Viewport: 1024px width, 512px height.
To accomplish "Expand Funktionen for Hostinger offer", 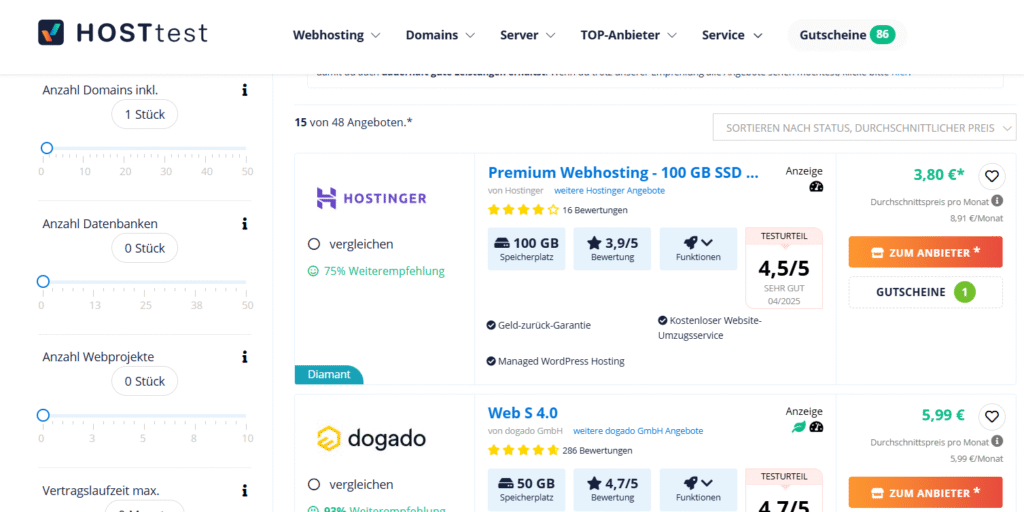I will coord(698,248).
